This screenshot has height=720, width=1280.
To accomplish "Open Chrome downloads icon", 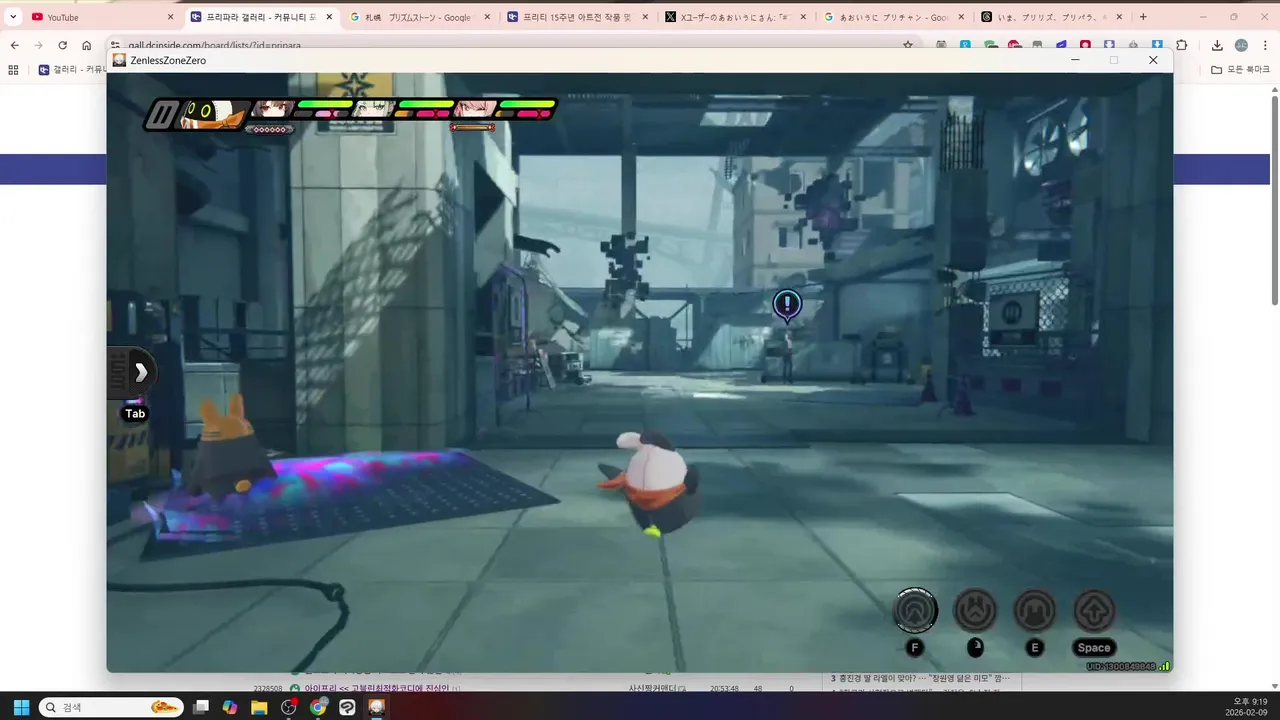I will coord(1217,45).
